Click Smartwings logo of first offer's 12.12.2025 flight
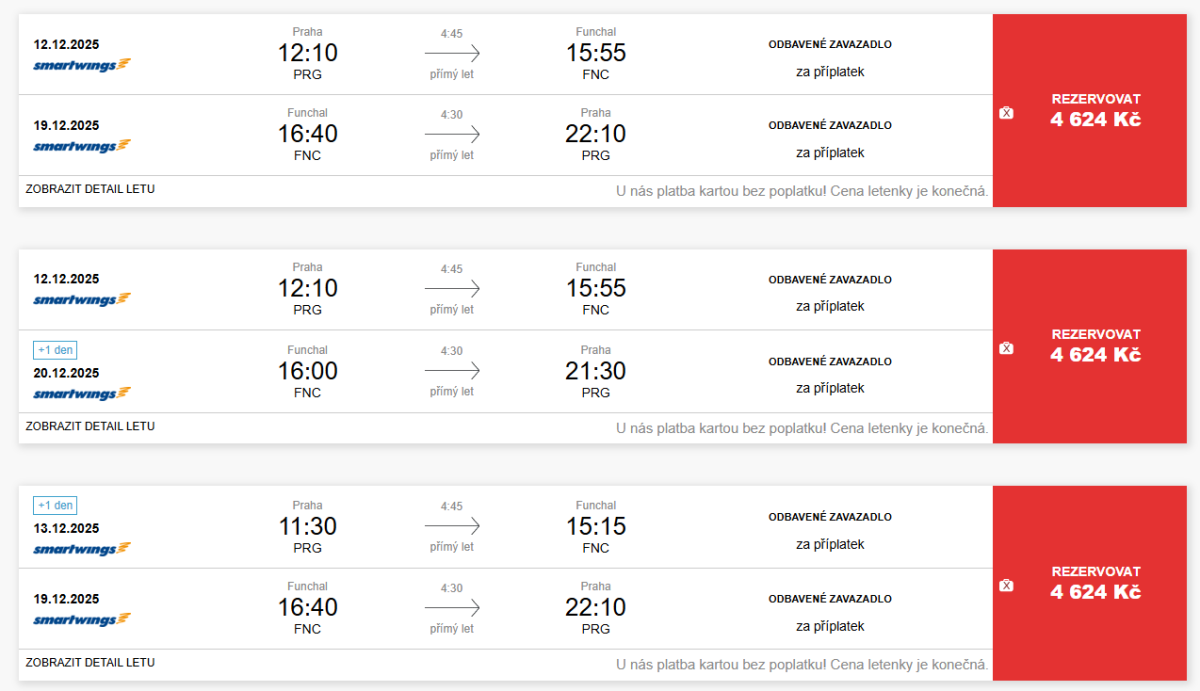Screen dimensions: 1200x691 [x=82, y=65]
